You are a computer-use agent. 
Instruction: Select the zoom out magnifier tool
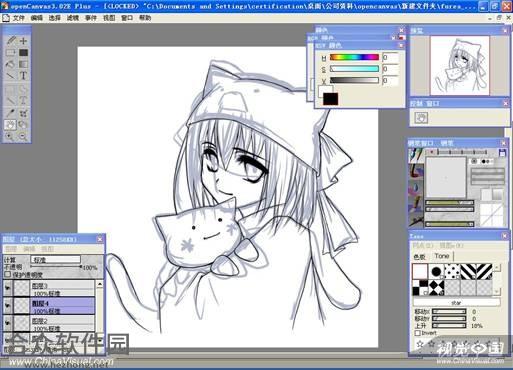pos(23,136)
